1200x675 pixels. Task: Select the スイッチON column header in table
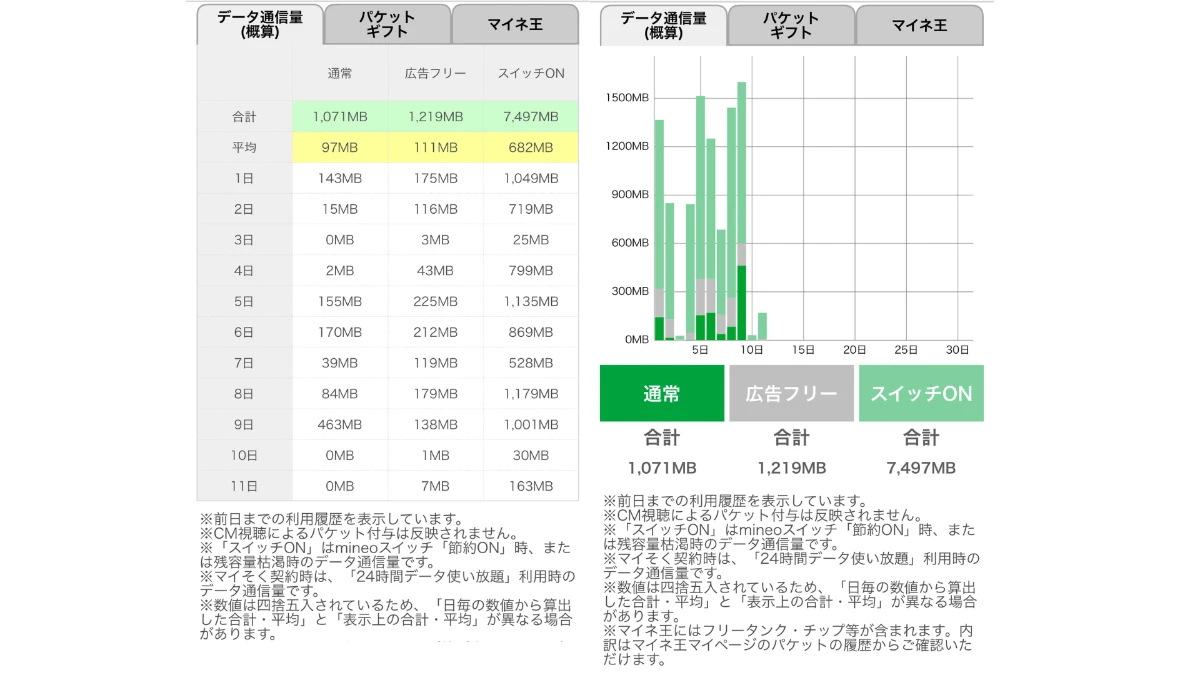[x=530, y=74]
